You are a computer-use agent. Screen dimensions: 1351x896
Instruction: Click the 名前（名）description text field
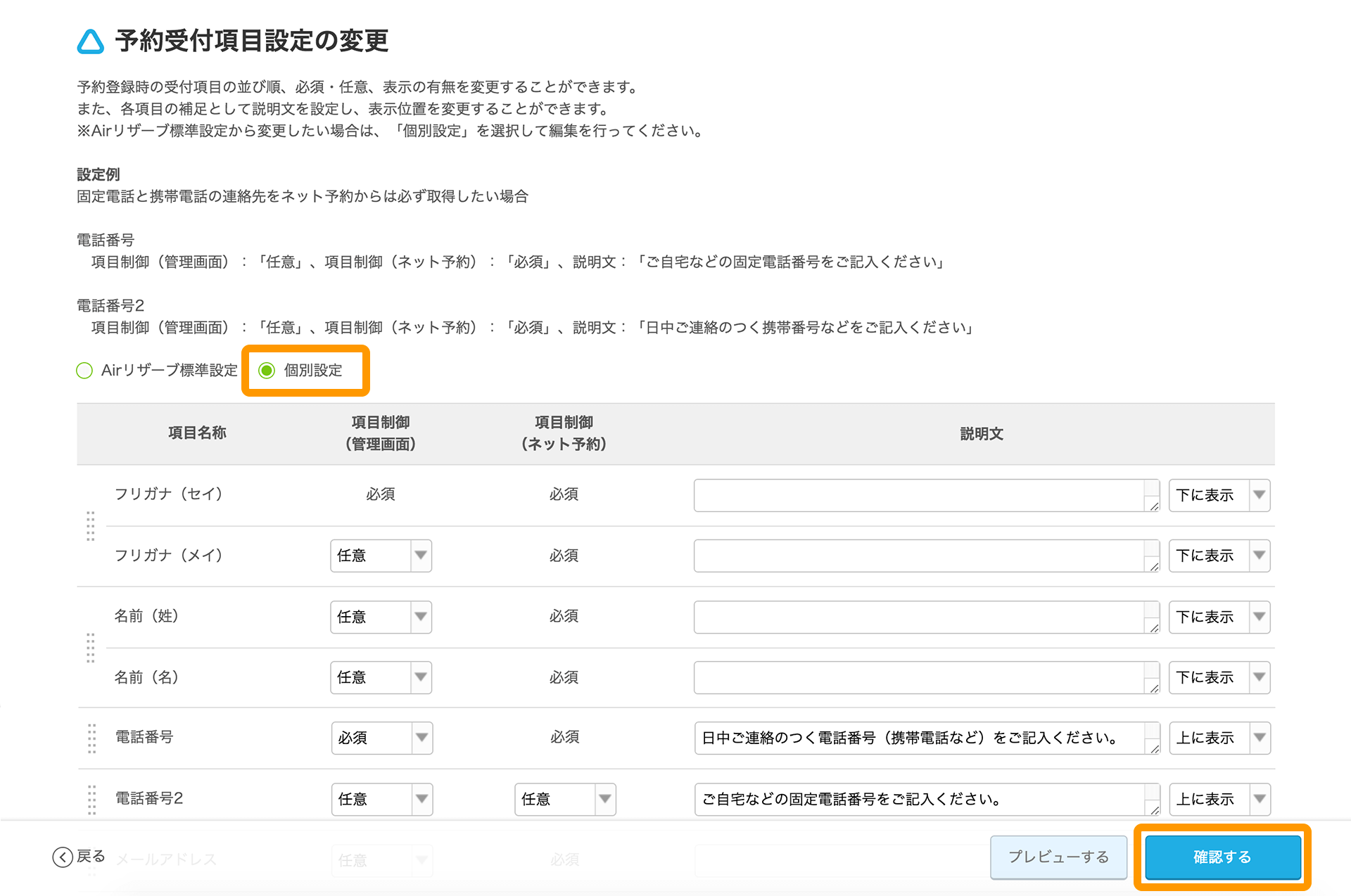(918, 677)
